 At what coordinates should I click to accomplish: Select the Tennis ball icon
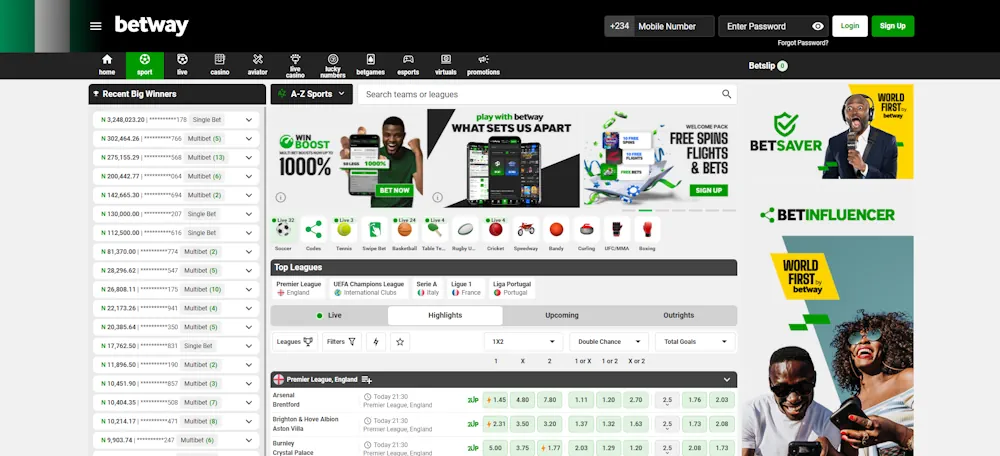click(x=344, y=230)
